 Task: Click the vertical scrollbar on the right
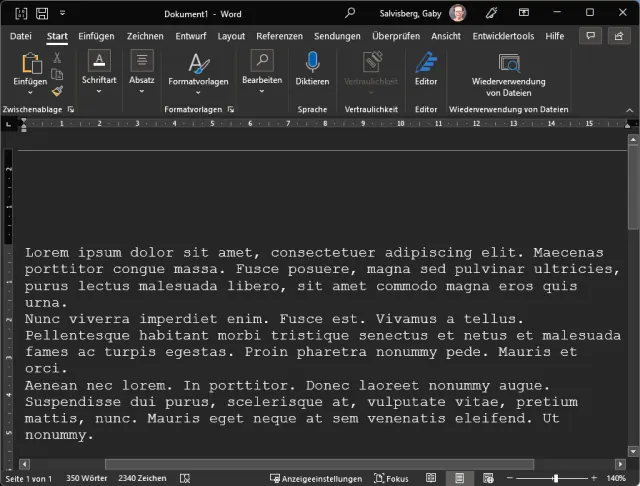pos(632,300)
